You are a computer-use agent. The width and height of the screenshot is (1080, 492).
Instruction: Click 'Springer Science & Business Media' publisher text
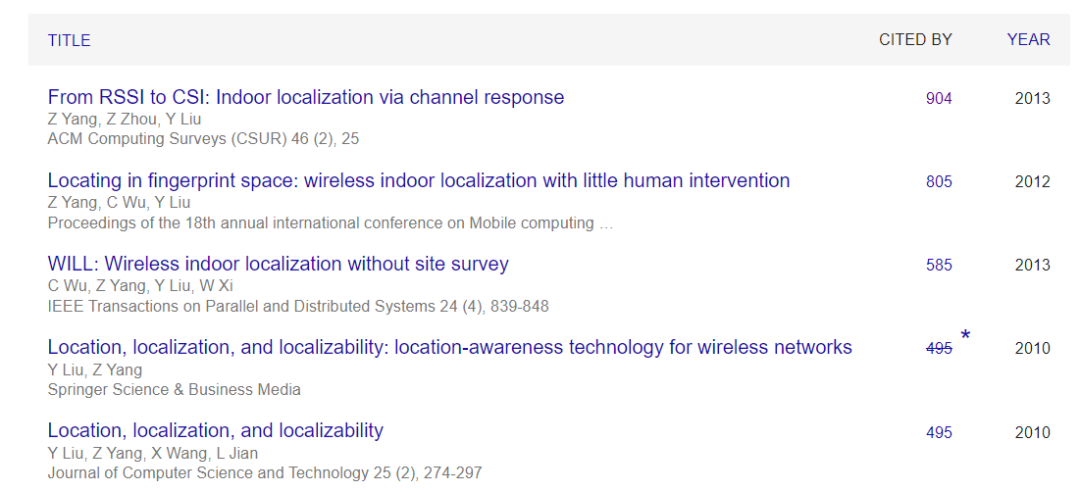point(174,389)
